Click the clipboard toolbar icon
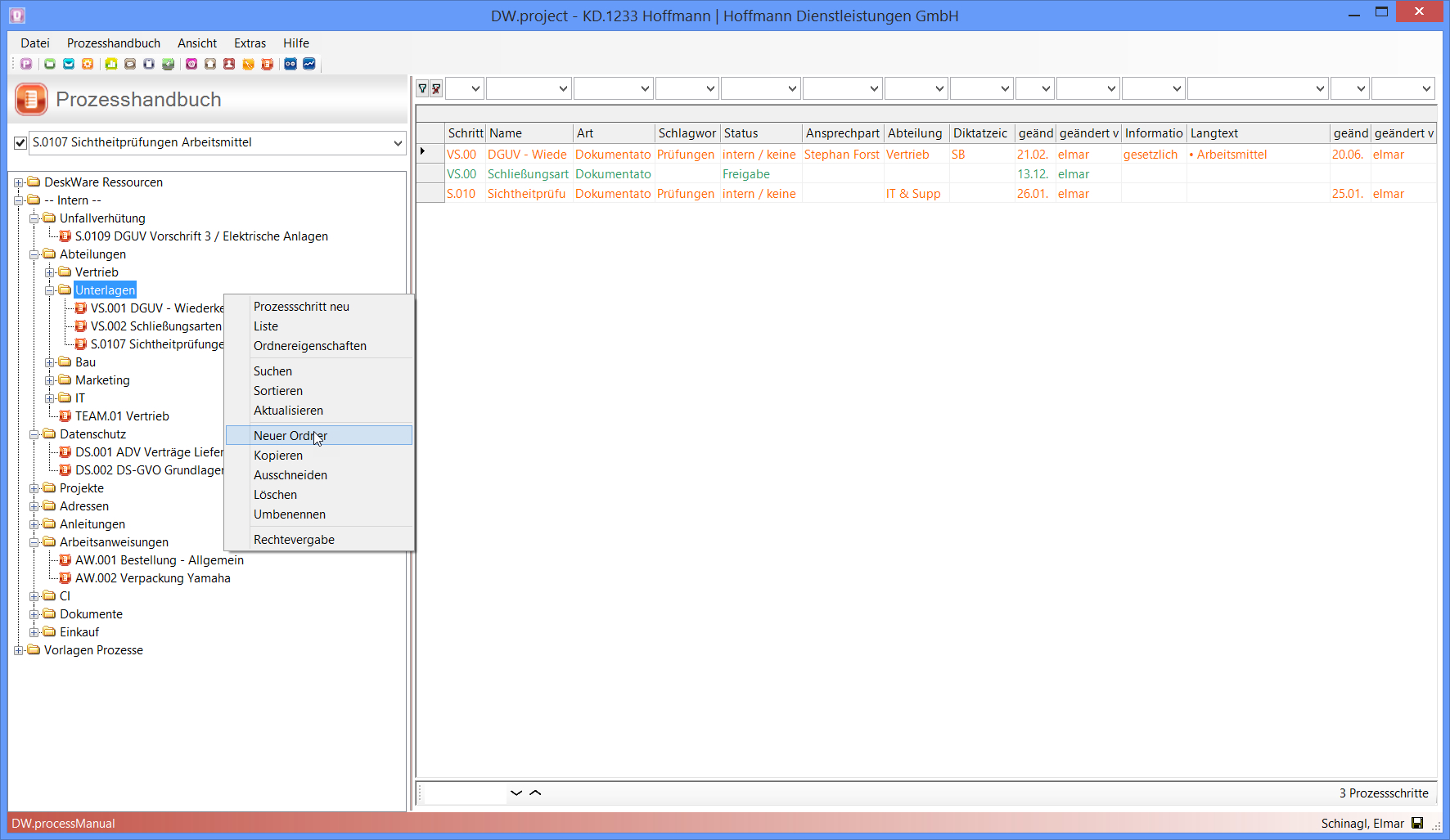Image resolution: width=1450 pixels, height=840 pixels. coord(149,64)
